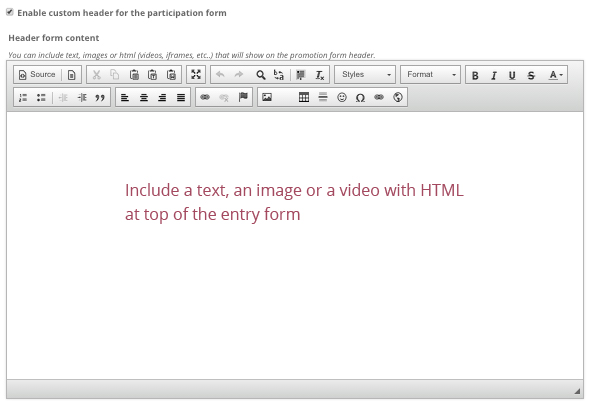This screenshot has width=589, height=406.
Task: Toggle underline formatting
Action: point(512,75)
